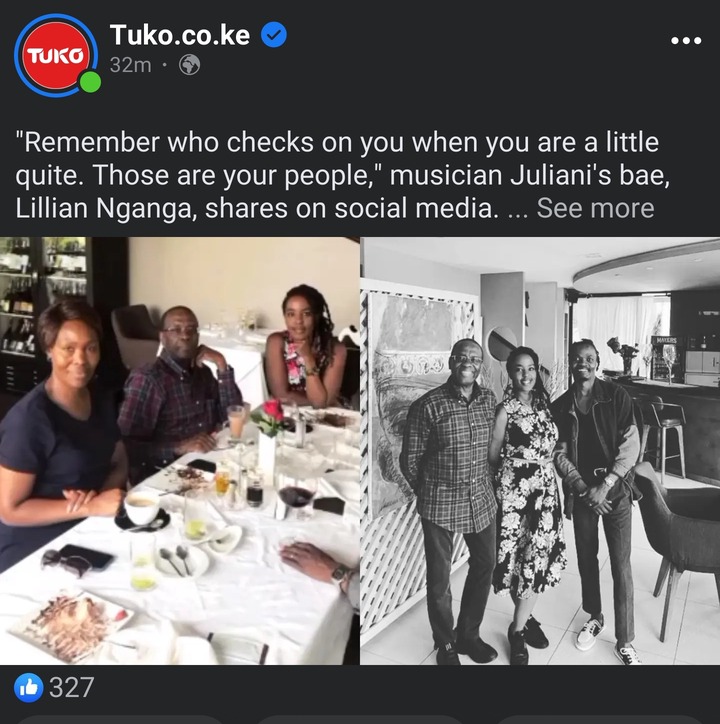
Task: Open the colour restaurant table photo
Action: click(x=179, y=451)
